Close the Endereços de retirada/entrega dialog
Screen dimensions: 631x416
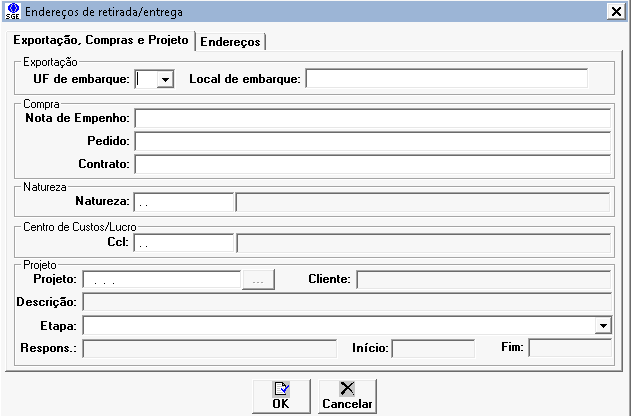[x=614, y=10]
